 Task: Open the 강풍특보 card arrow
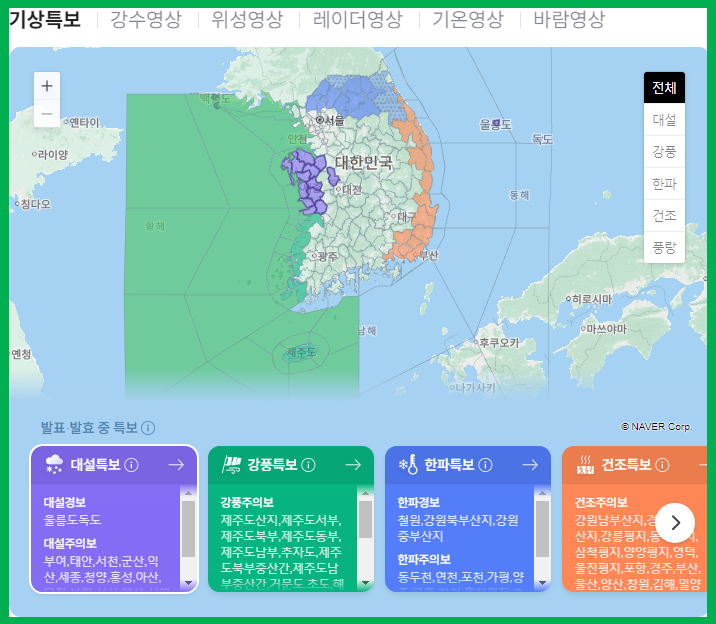point(353,465)
